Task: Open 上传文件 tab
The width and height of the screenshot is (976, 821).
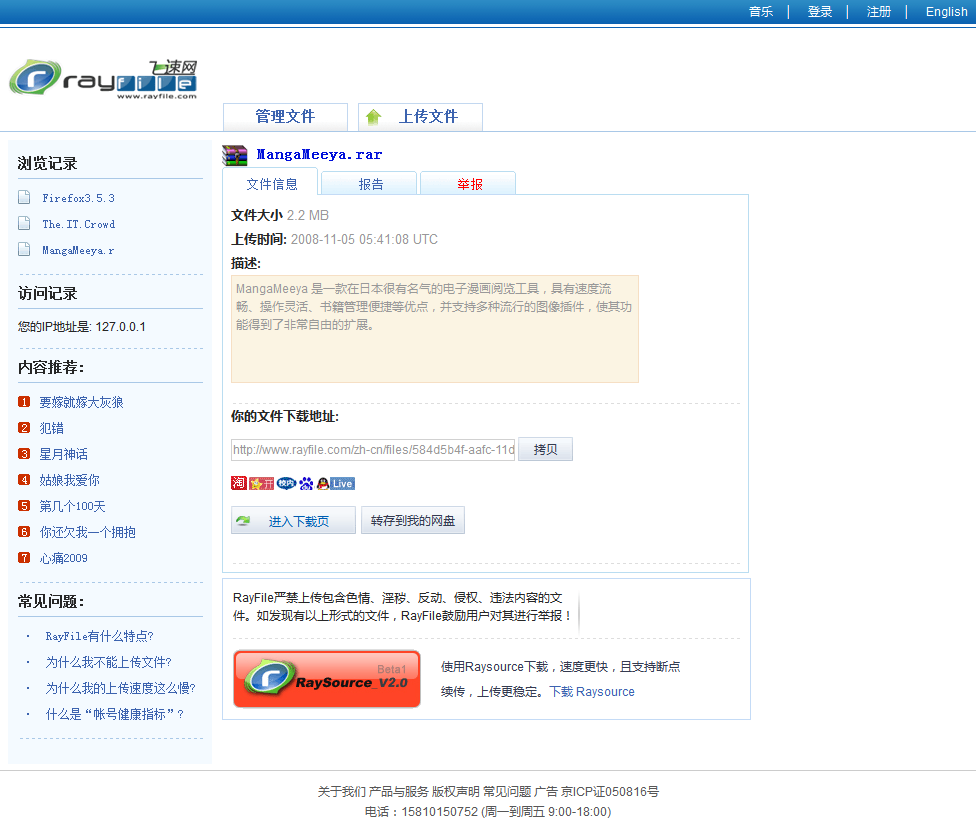Action: [x=420, y=117]
